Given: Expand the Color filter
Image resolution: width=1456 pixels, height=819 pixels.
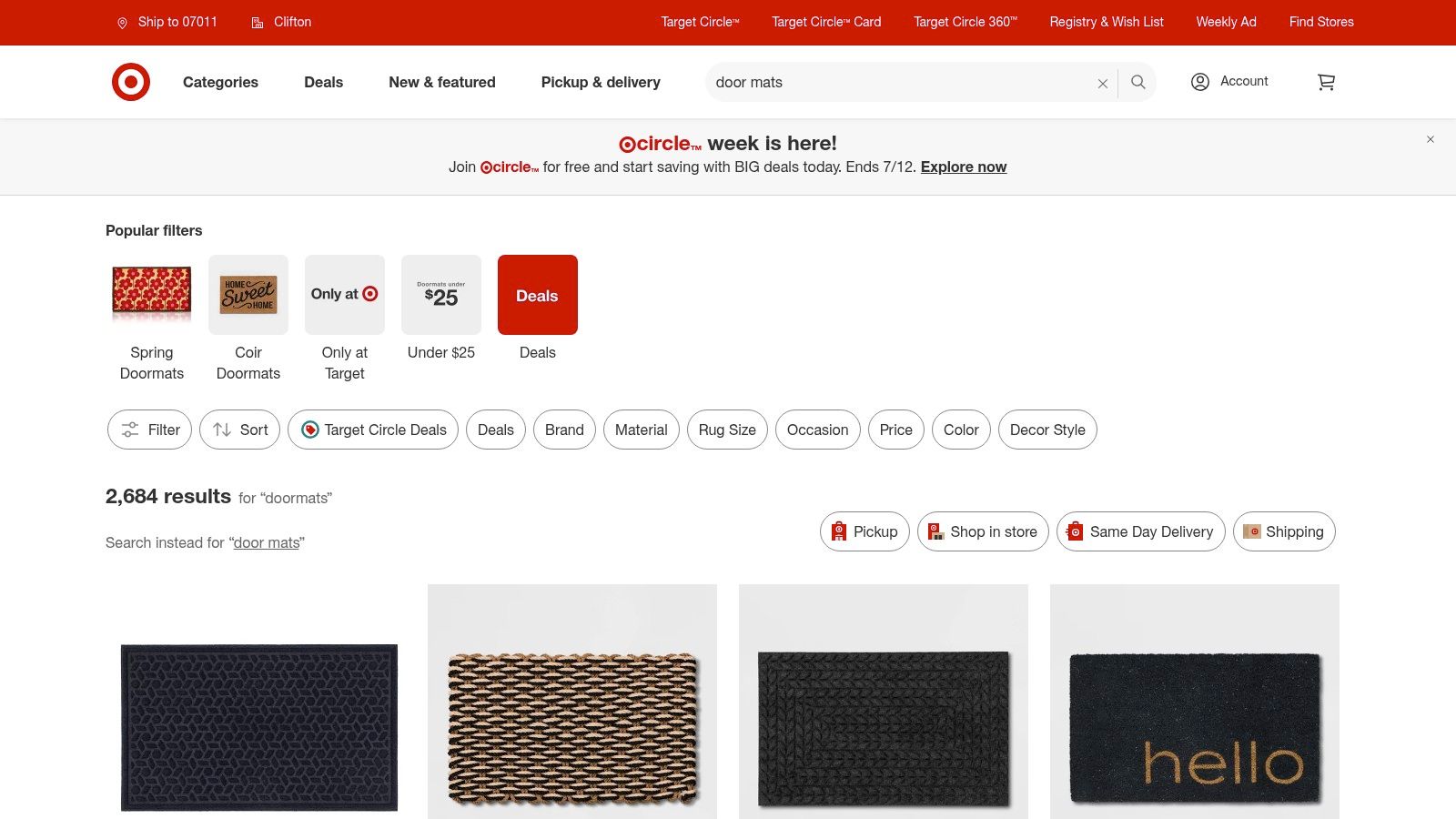Looking at the screenshot, I should tap(961, 430).
